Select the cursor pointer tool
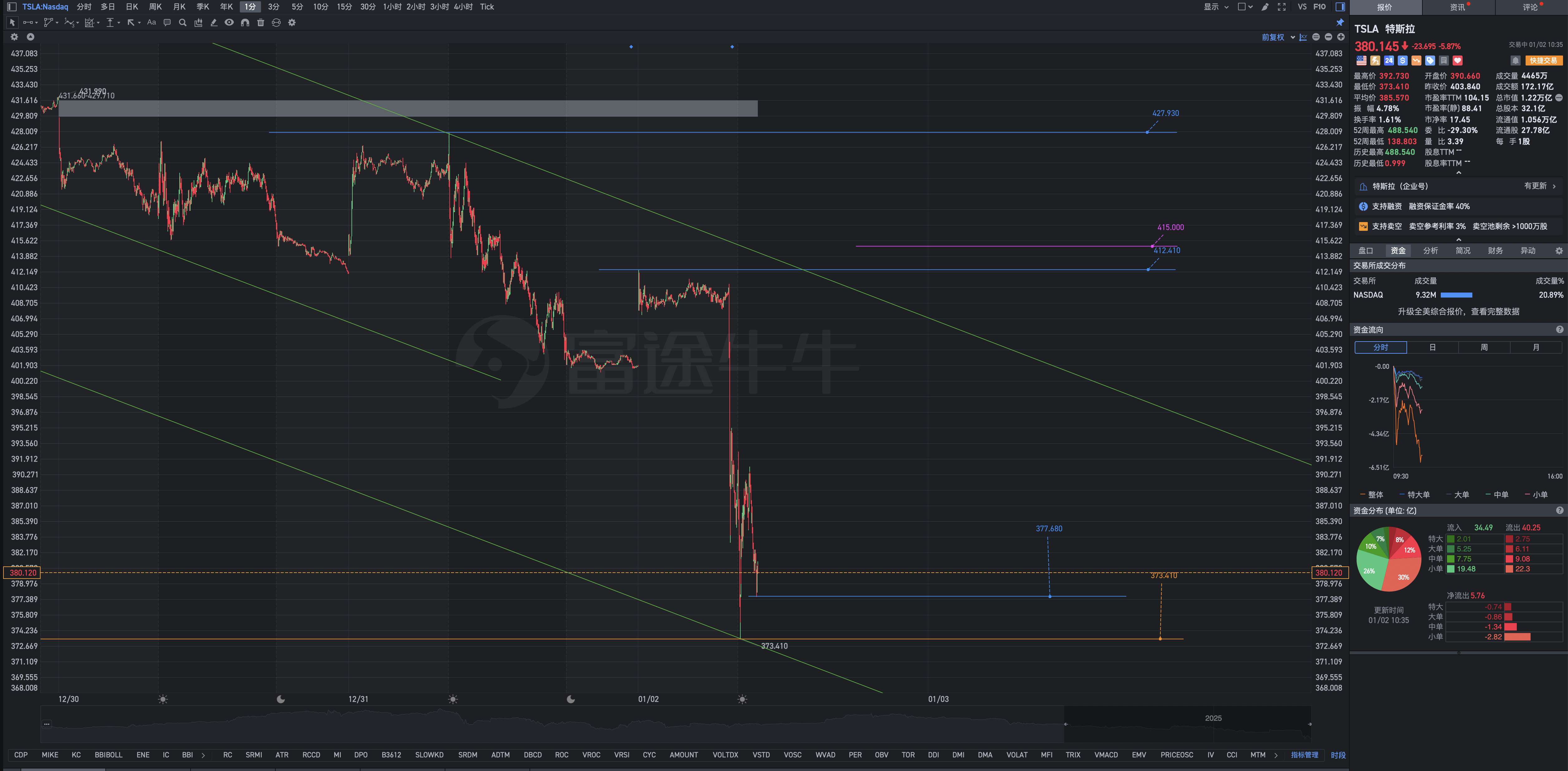The image size is (1568, 771). 12,22
